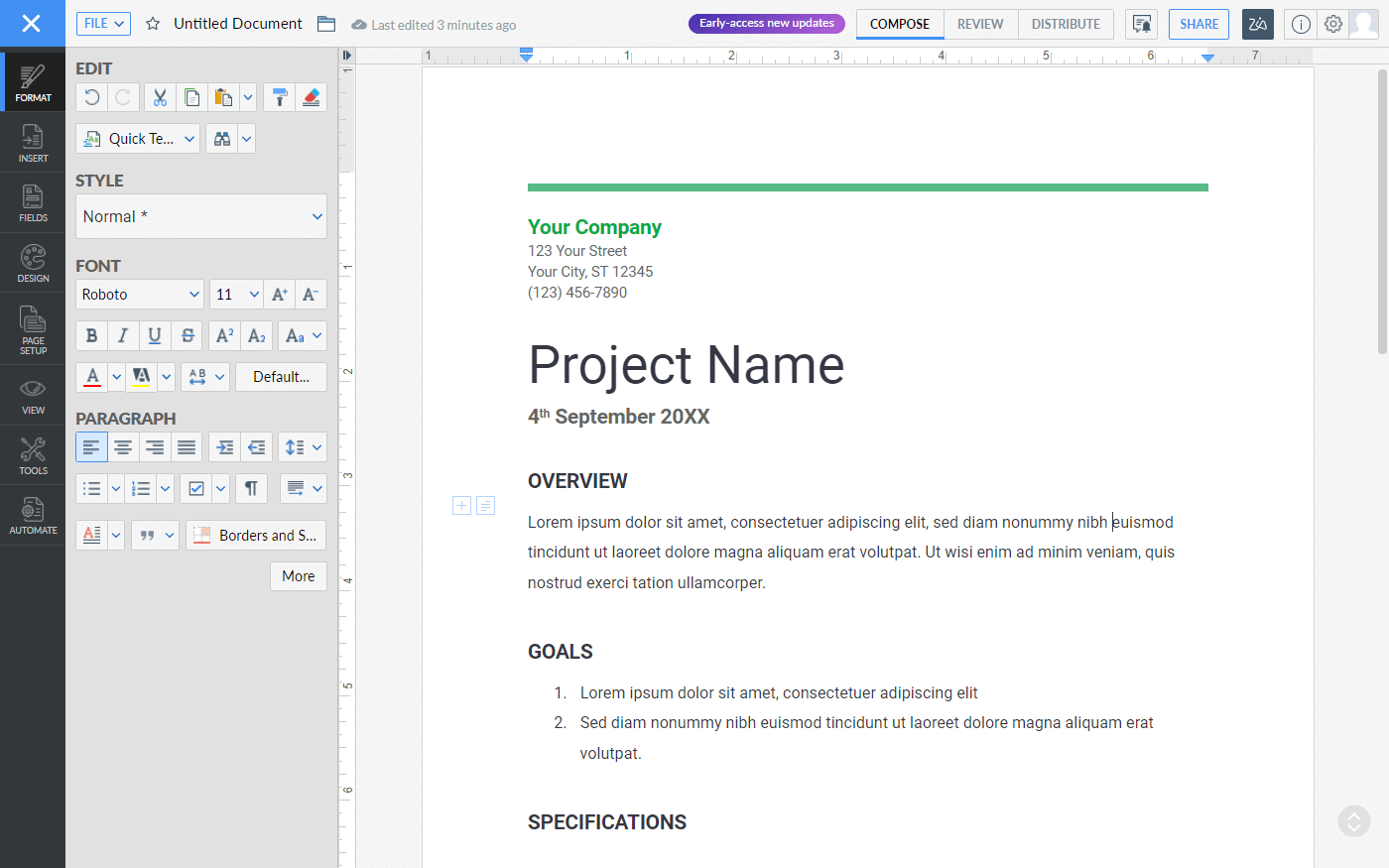The width and height of the screenshot is (1389, 868).
Task: Expand bulleted list options arrow
Action: click(115, 488)
